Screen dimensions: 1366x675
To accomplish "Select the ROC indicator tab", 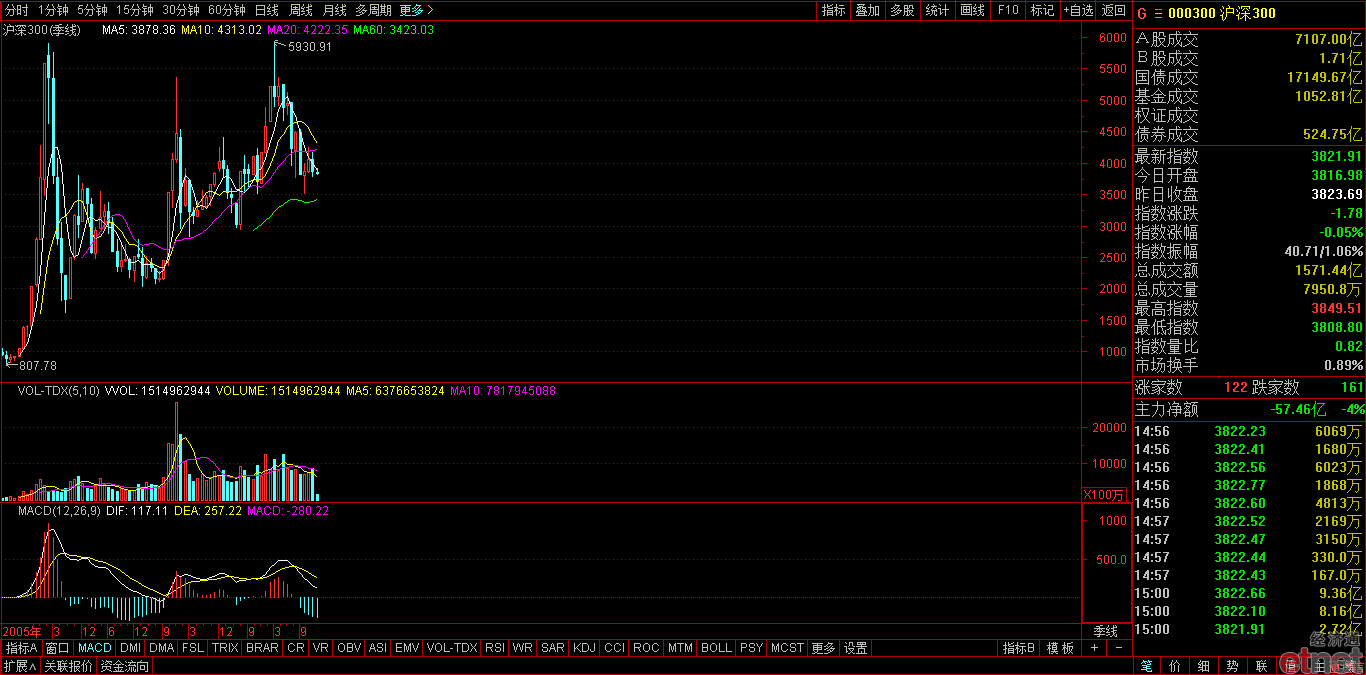I will (646, 648).
